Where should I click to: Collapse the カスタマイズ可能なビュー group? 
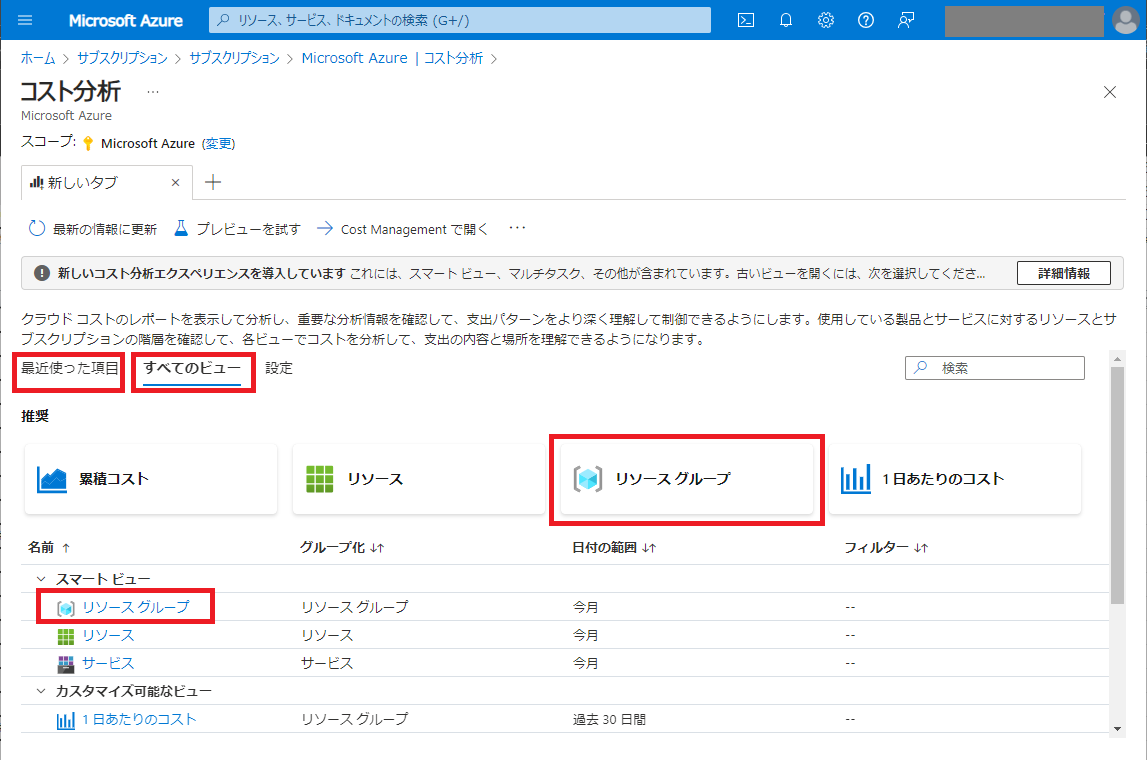pos(41,691)
